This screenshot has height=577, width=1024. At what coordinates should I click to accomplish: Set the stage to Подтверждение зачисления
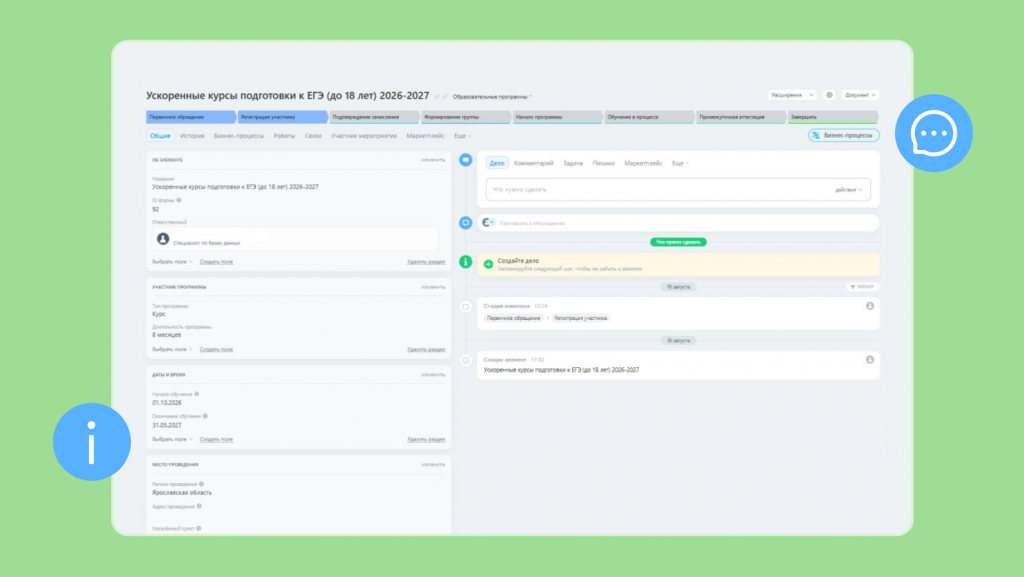pos(374,117)
